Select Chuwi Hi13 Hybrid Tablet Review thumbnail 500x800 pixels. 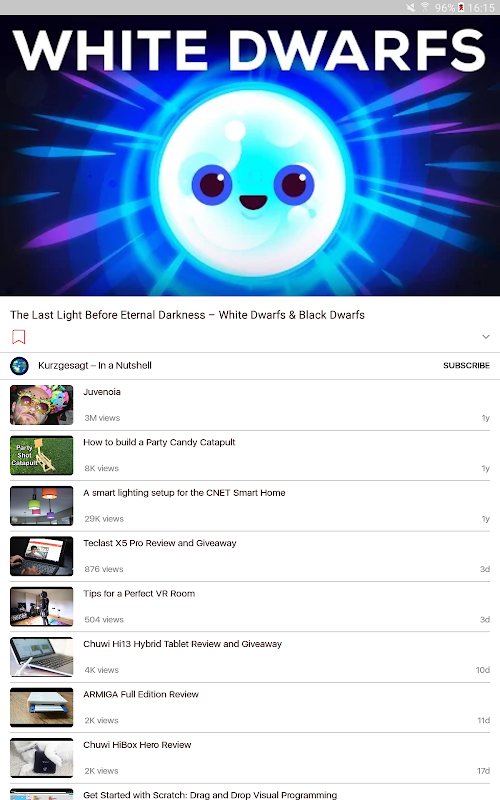[x=41, y=657]
